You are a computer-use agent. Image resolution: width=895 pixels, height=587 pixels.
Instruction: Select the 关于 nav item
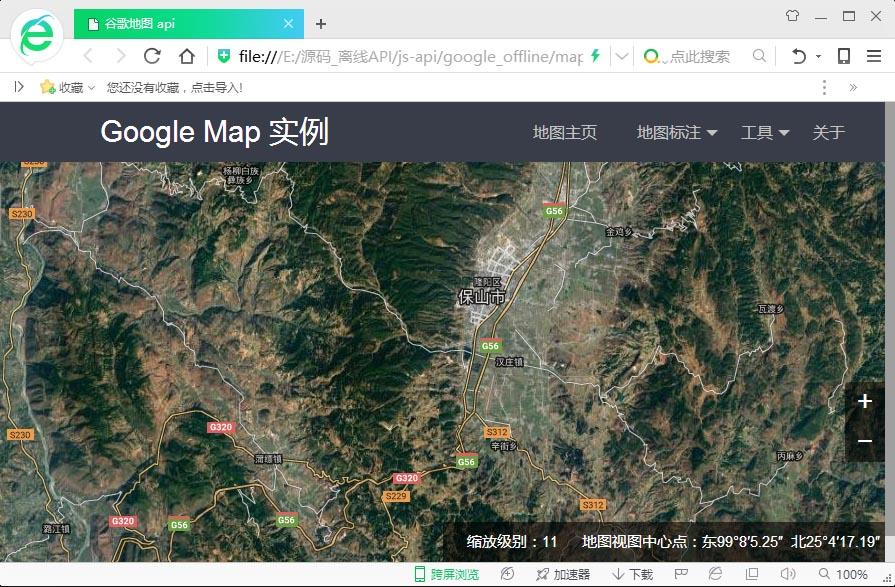(x=829, y=132)
